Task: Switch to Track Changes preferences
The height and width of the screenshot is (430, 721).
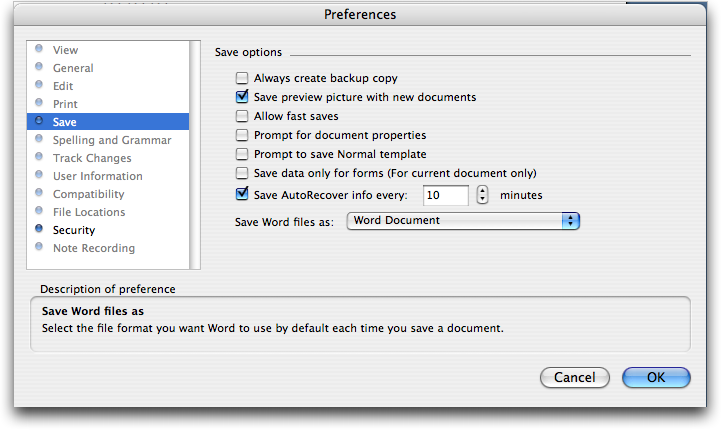Action: pyautogui.click(x=92, y=158)
